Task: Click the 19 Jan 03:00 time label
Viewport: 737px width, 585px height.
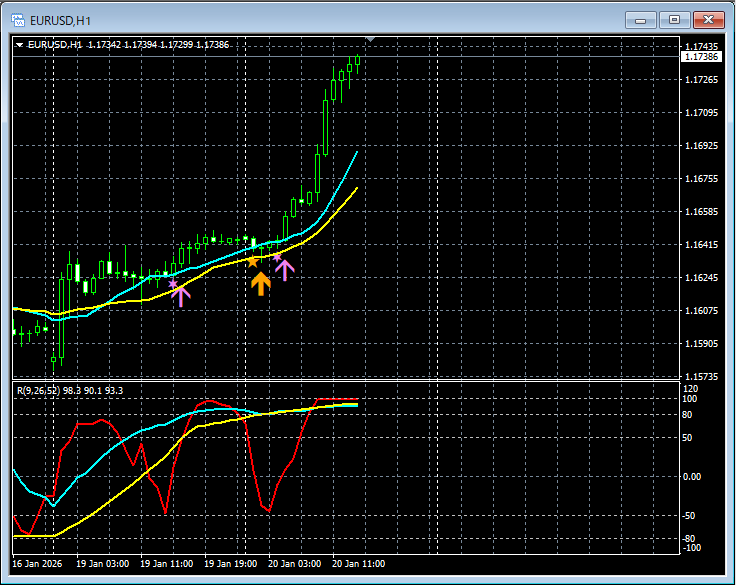Action: coord(102,563)
